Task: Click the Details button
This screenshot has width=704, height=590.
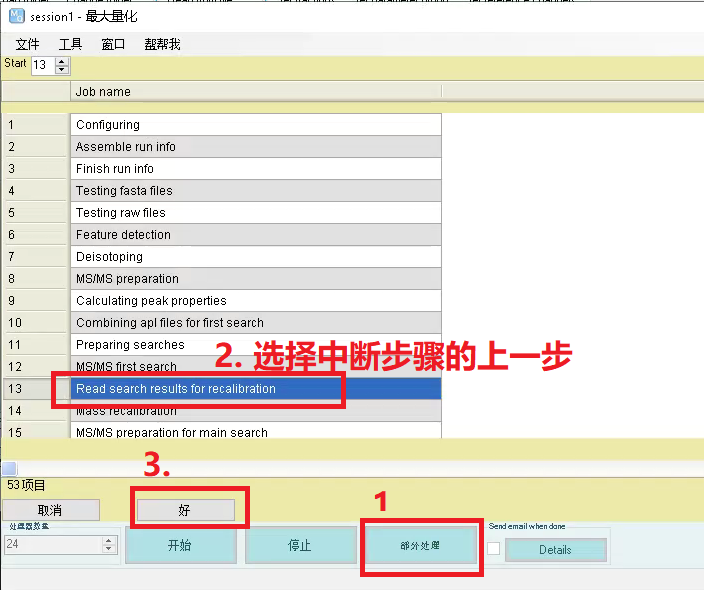Action: point(555,549)
